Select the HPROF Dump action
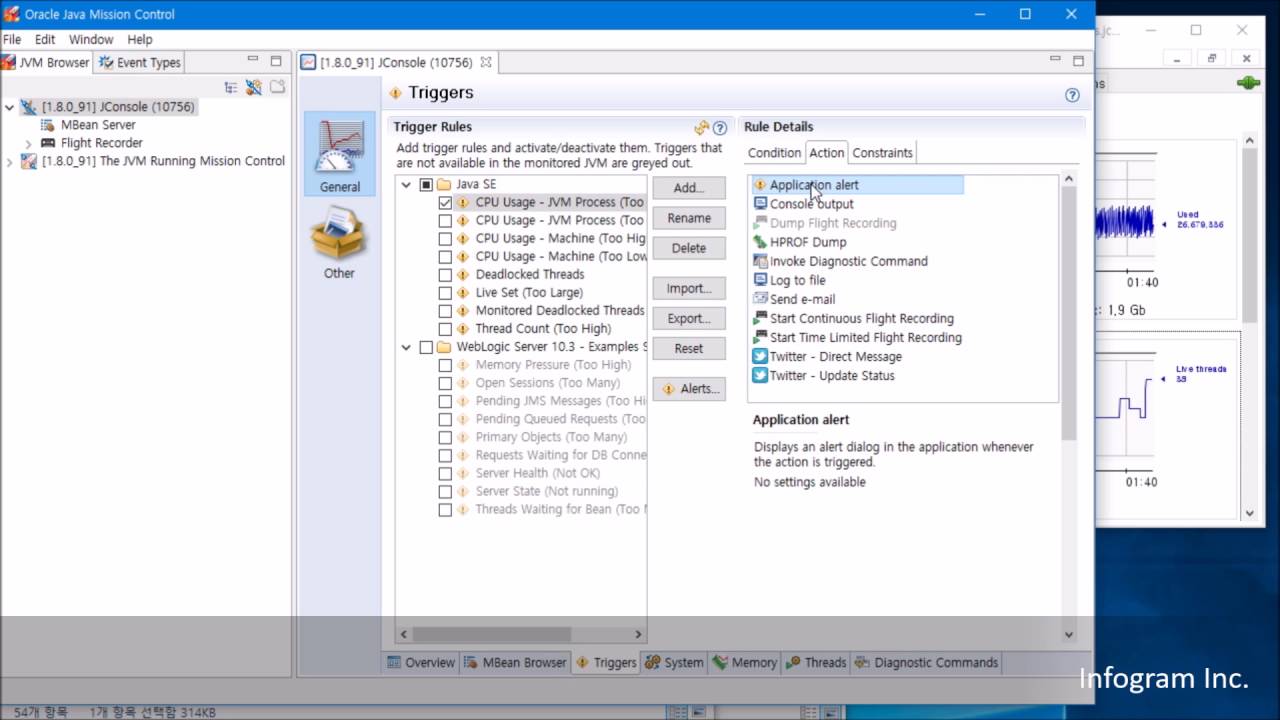Viewport: 1280px width, 720px height. pyautogui.click(x=799, y=242)
